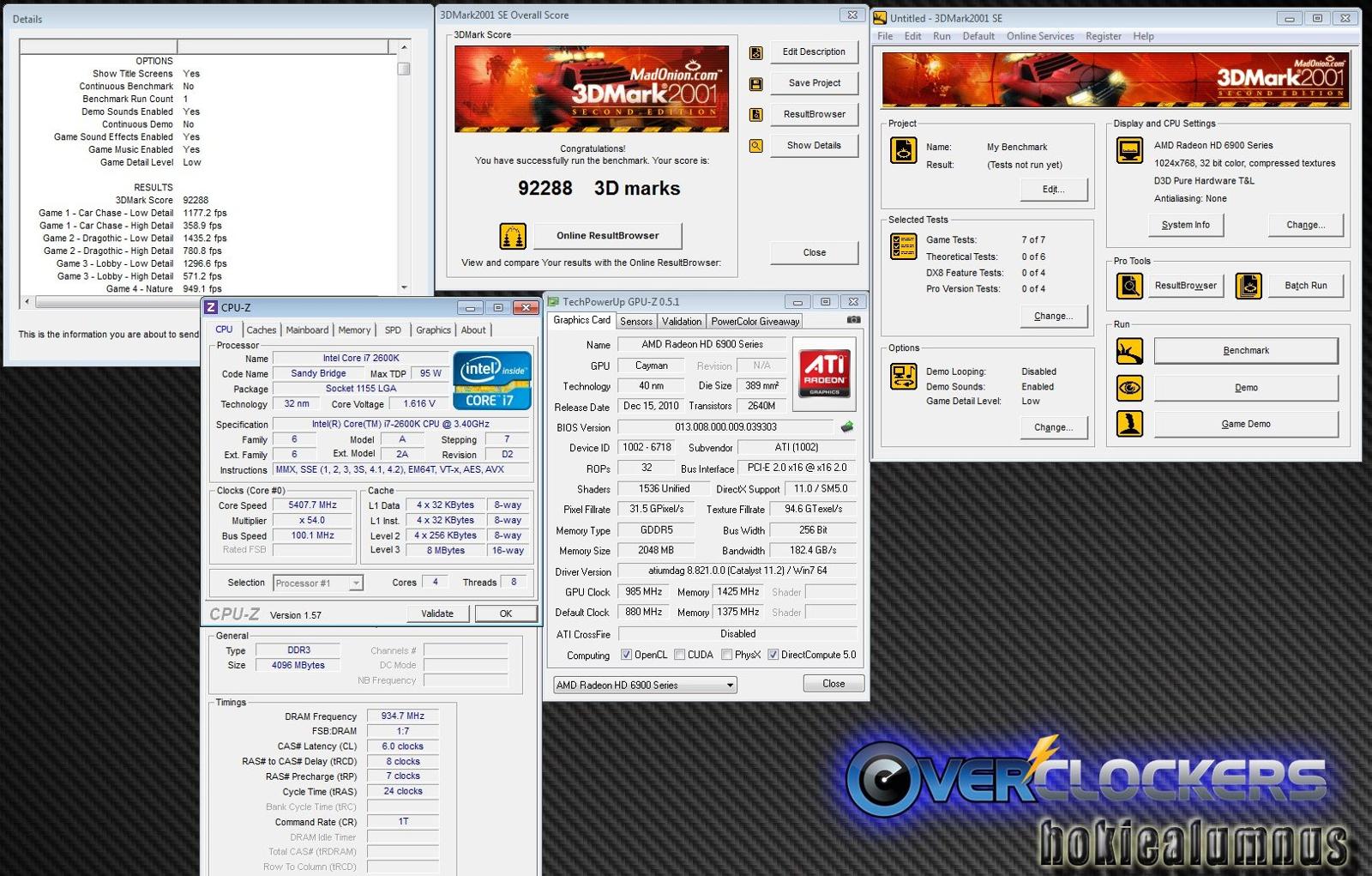The height and width of the screenshot is (876, 1372).
Task: Click the Options icon in 3DMark2001 SE
Action: tap(904, 376)
